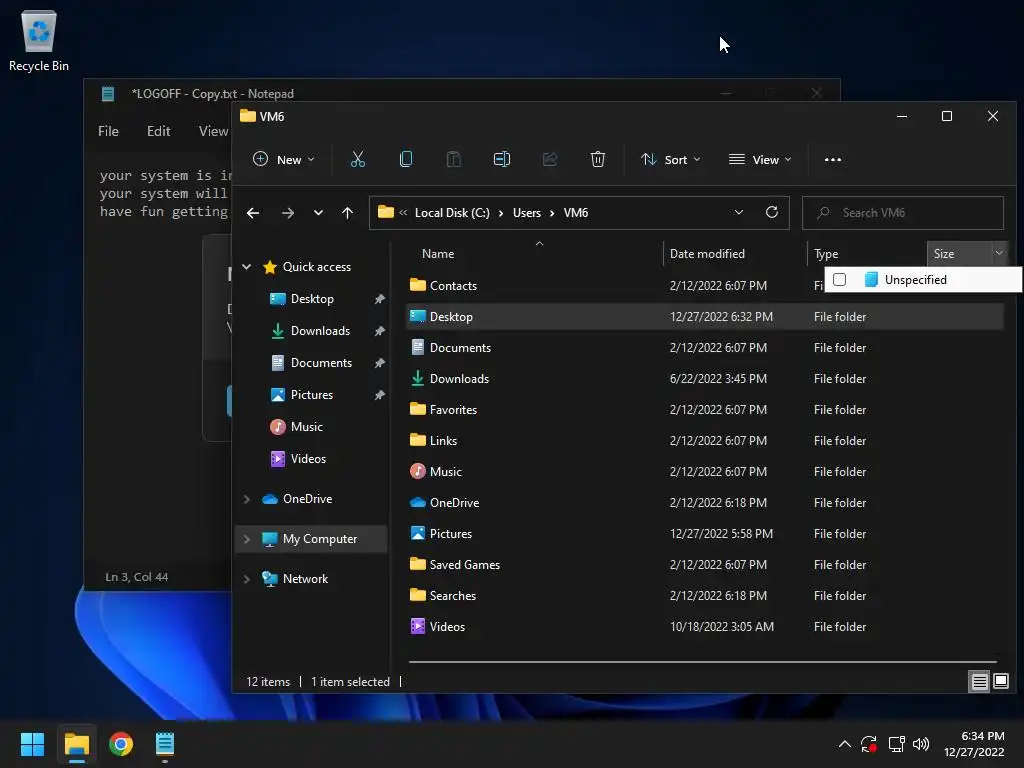This screenshot has width=1024, height=768.
Task: Open the Sort options dropdown
Action: 671,159
